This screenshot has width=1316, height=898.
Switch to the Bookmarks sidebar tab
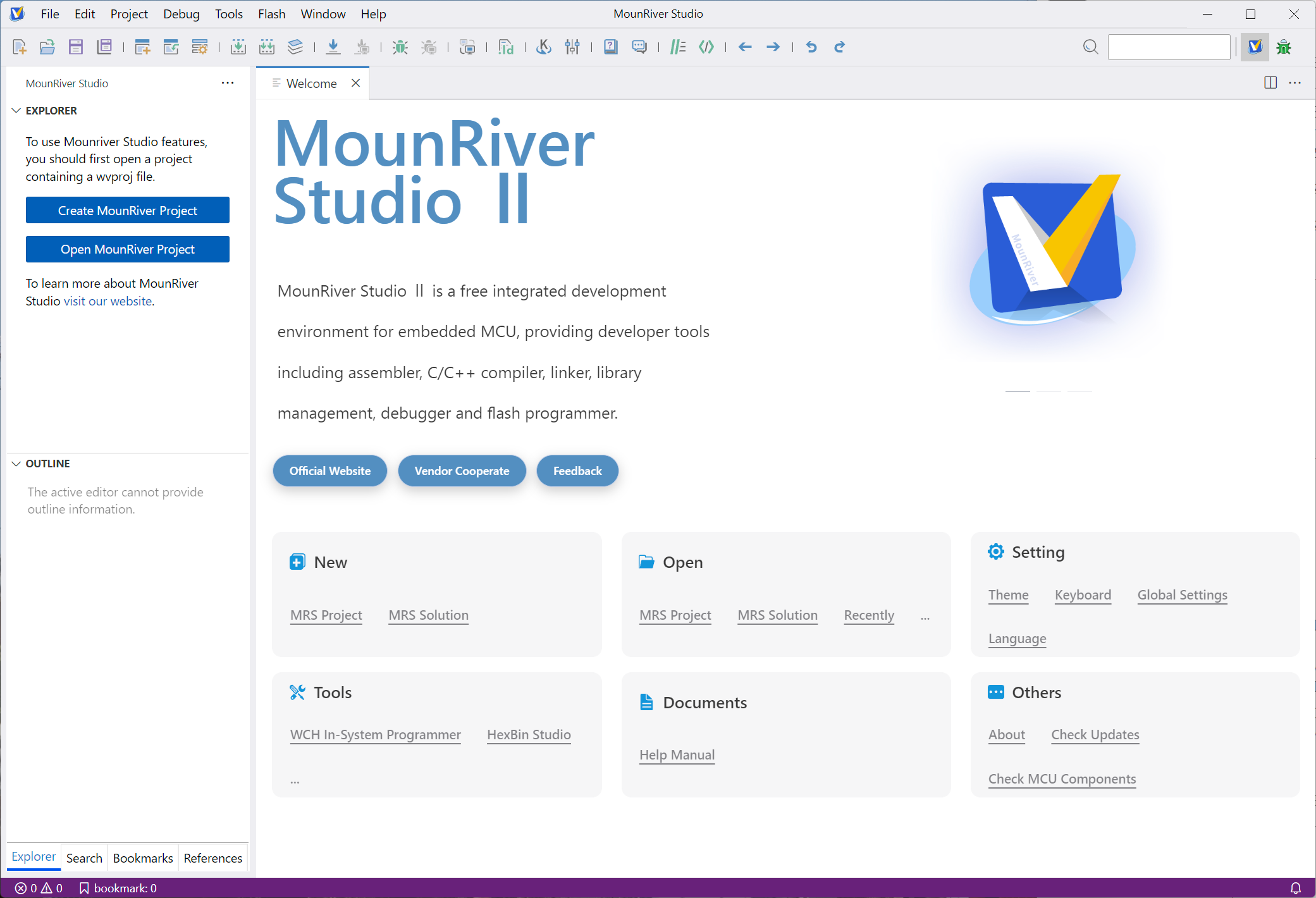(x=143, y=858)
